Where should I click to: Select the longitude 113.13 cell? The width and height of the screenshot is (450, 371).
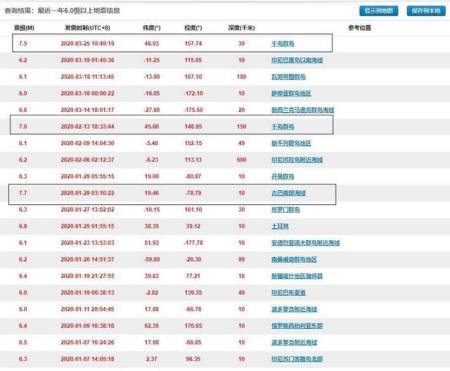click(193, 160)
